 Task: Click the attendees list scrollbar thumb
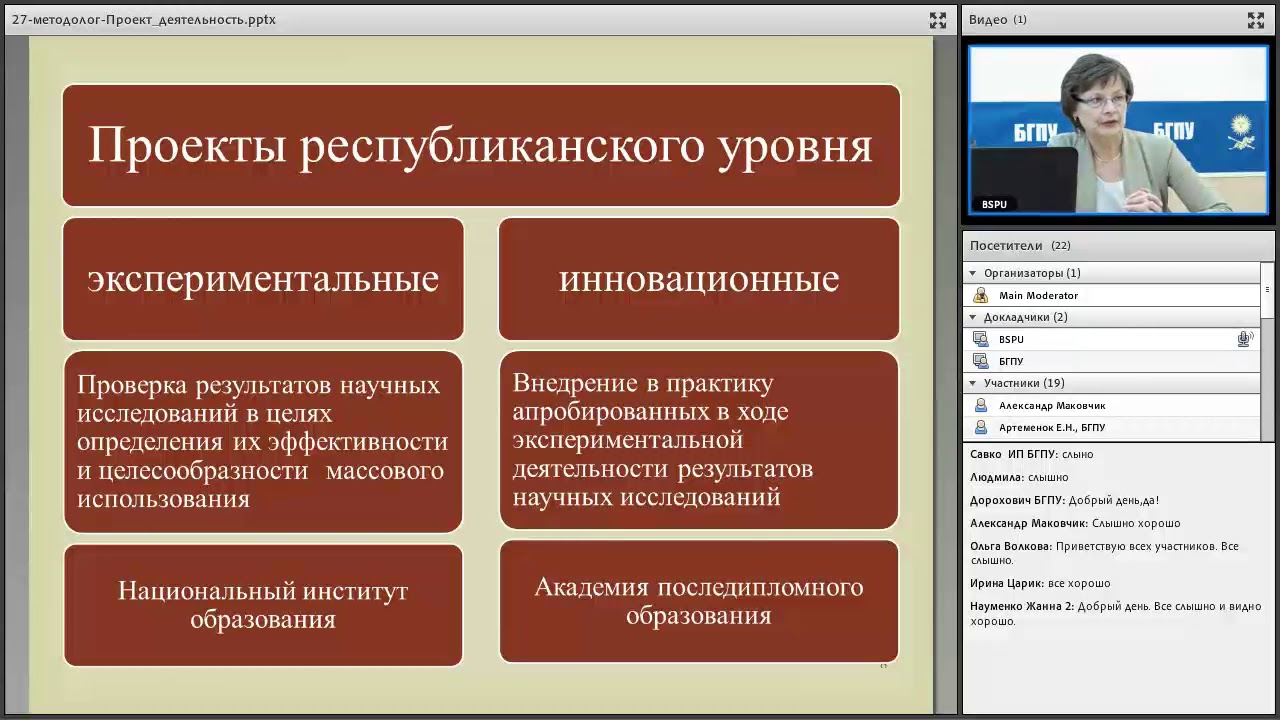tap(1268, 291)
